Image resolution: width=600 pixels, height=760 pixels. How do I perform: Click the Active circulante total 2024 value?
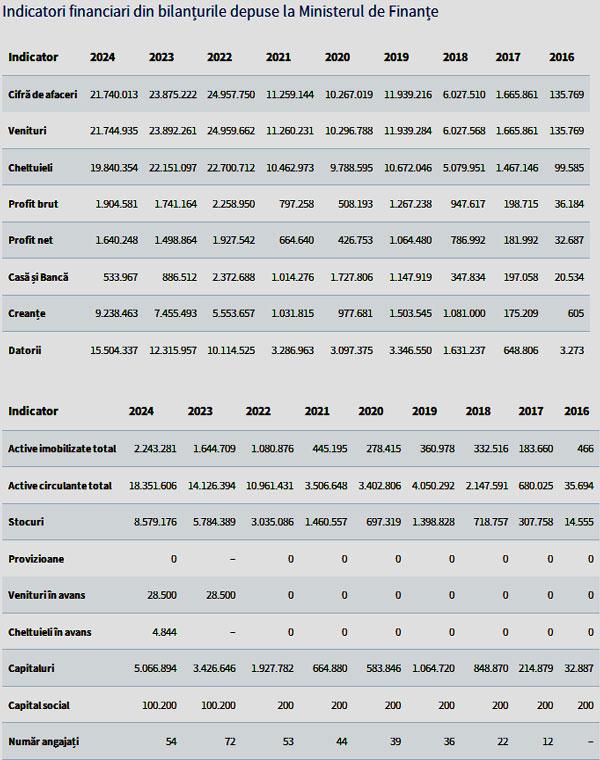coord(153,486)
